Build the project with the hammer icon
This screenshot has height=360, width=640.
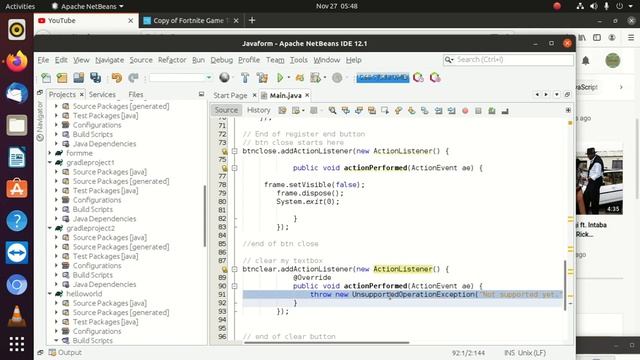(x=245, y=78)
